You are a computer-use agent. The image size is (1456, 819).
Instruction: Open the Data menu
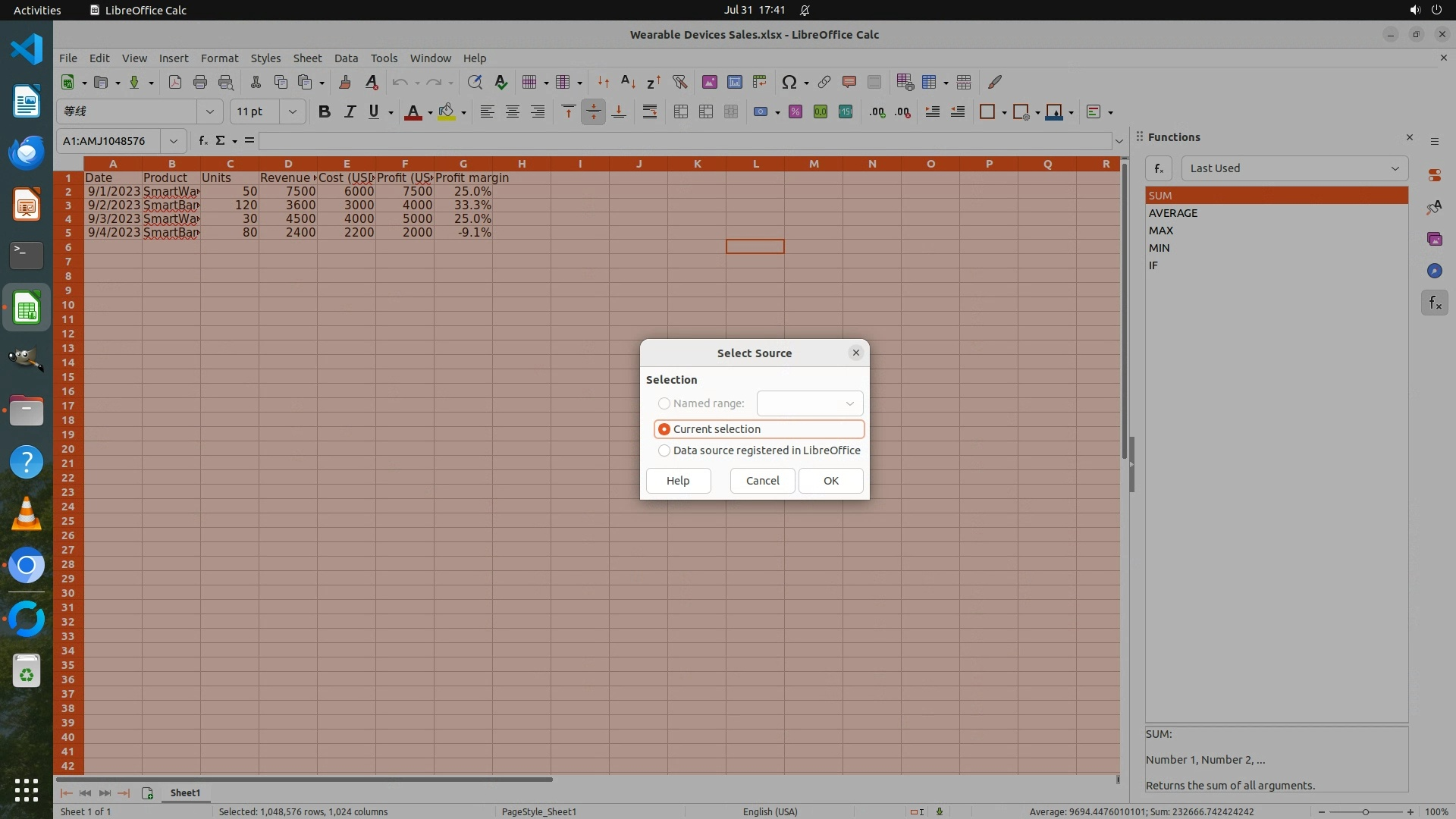coord(346,58)
